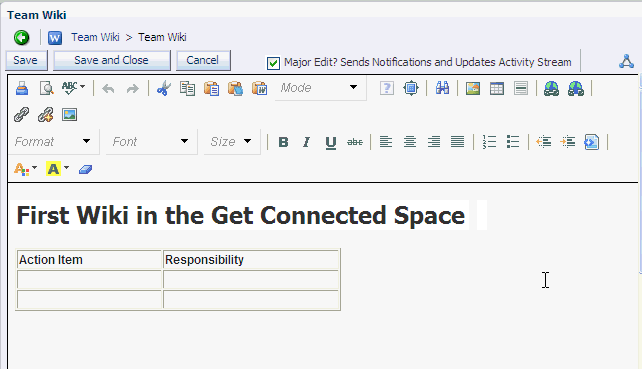Toggle bold formatting
Viewport: 642px width, 369px height.
283,142
